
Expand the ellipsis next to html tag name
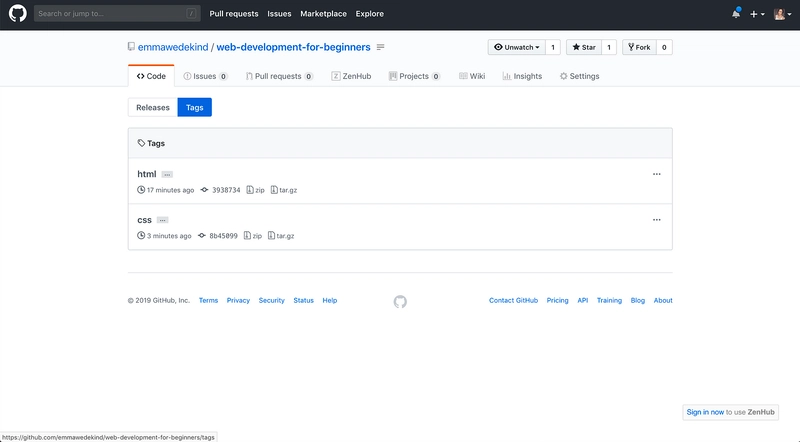(x=167, y=175)
